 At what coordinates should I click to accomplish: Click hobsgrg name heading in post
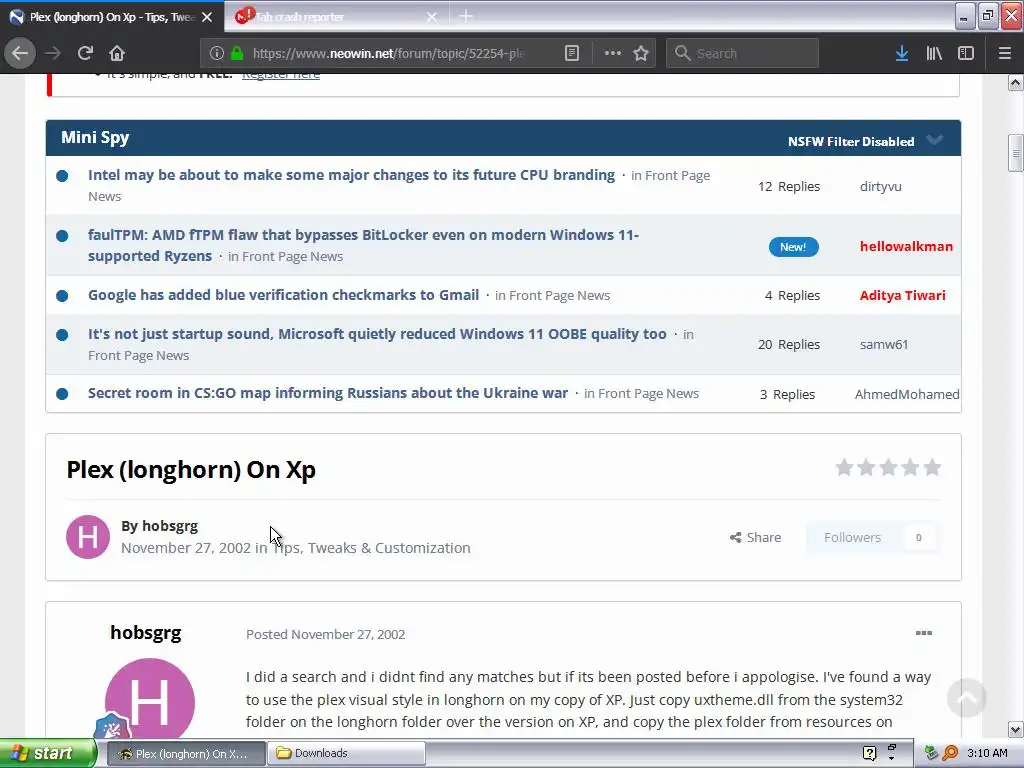(146, 633)
